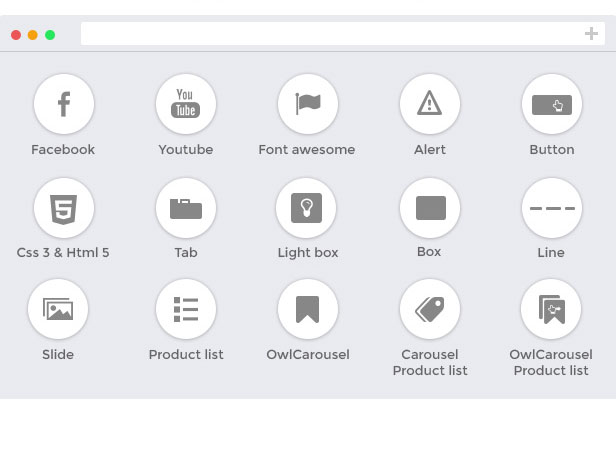Click the green window maximize dot
Viewport: 616px width, 463px height.
coord(50,35)
